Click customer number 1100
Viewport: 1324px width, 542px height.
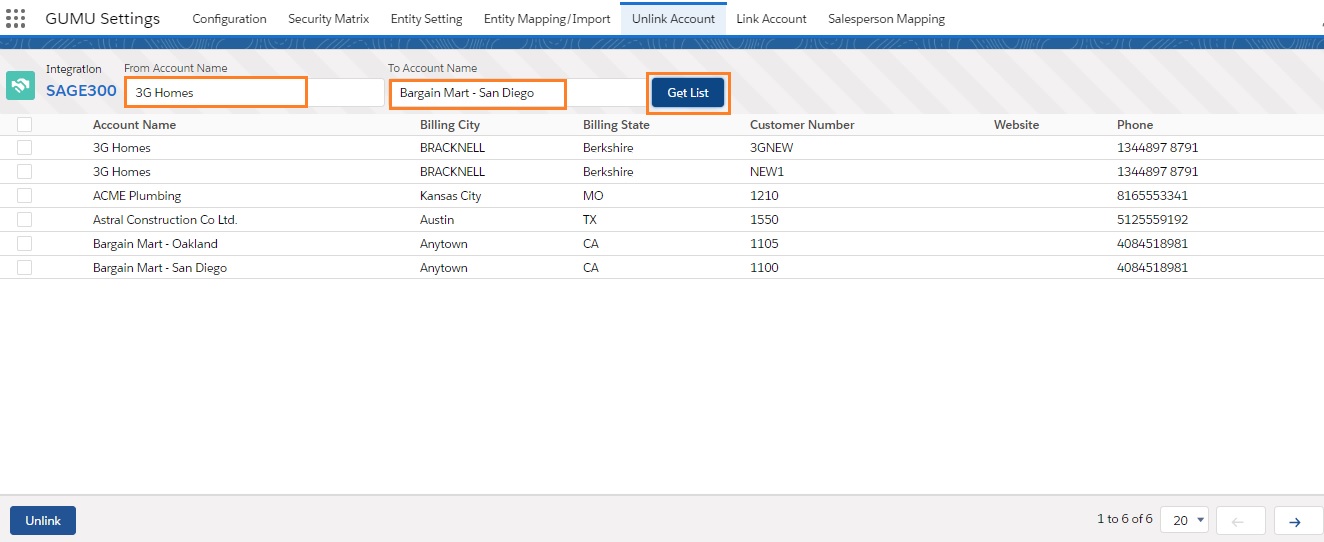764,268
